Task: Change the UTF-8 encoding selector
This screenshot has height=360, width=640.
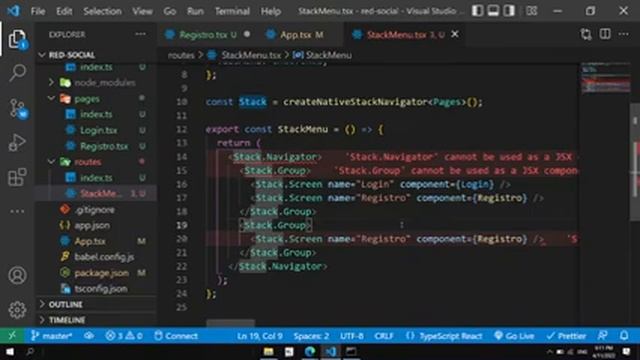Action: [352, 336]
